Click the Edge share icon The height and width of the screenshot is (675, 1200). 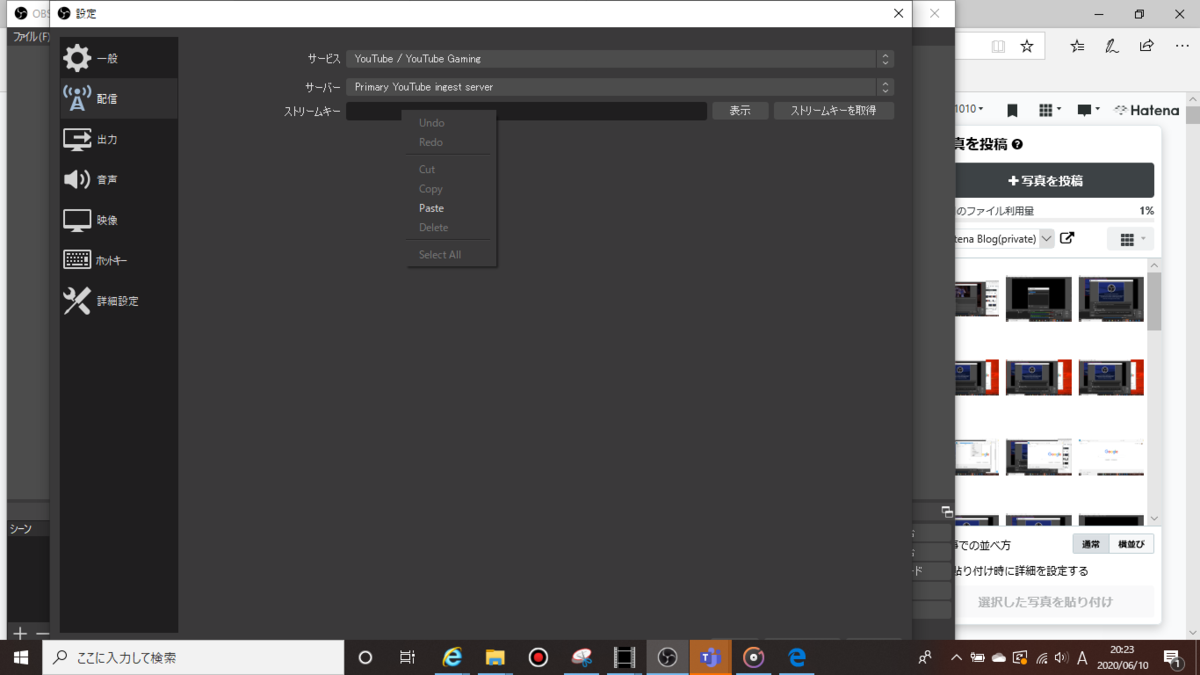[1147, 46]
